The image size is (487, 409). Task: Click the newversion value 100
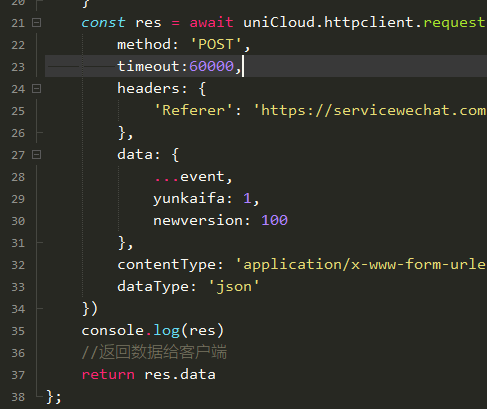274,220
